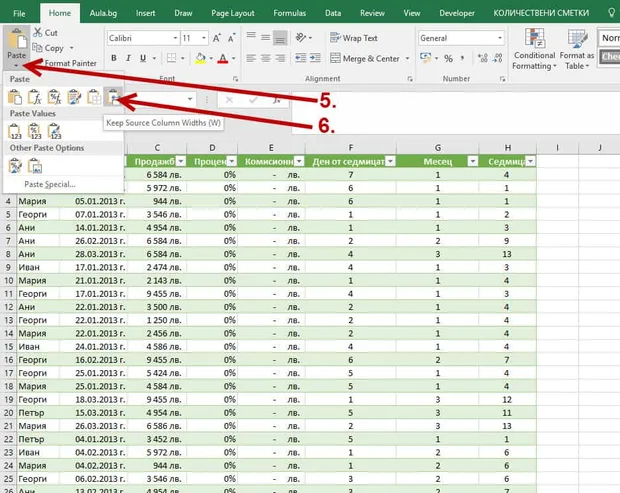Choose Paste Link option under Other Paste Options
The image size is (620, 493).
[34, 166]
